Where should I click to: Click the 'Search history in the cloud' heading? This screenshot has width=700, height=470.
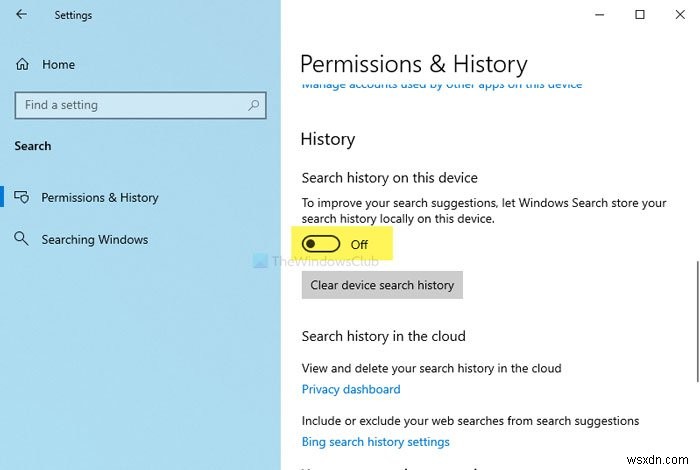point(383,336)
